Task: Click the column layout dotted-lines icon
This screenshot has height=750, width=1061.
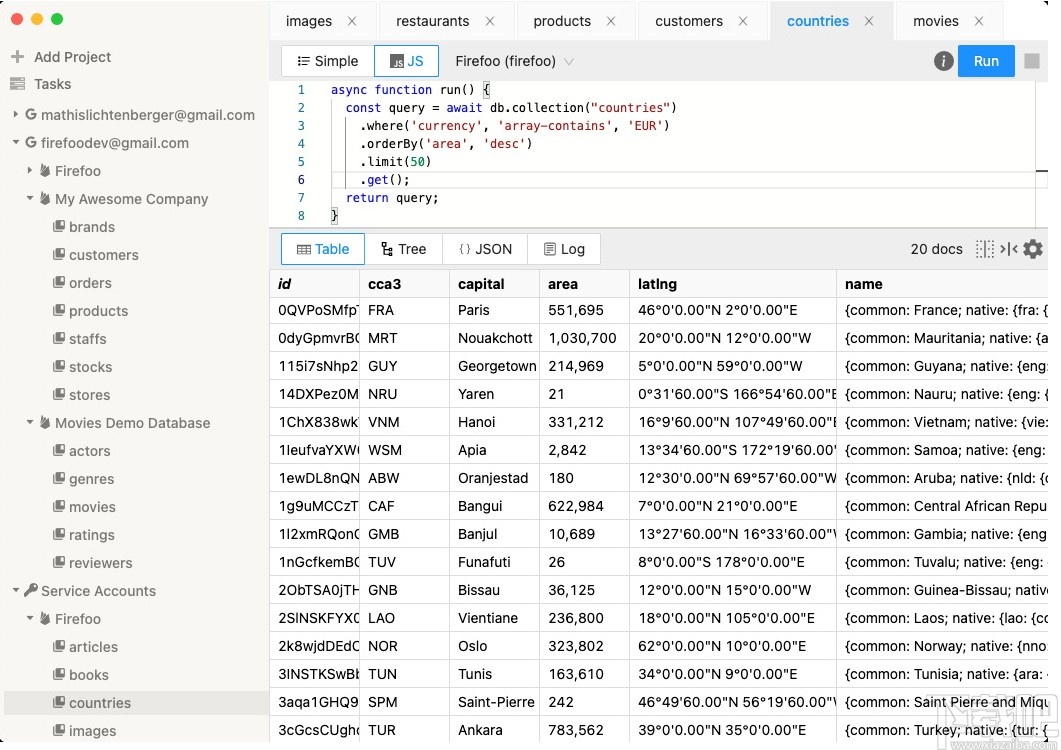Action: coord(985,249)
